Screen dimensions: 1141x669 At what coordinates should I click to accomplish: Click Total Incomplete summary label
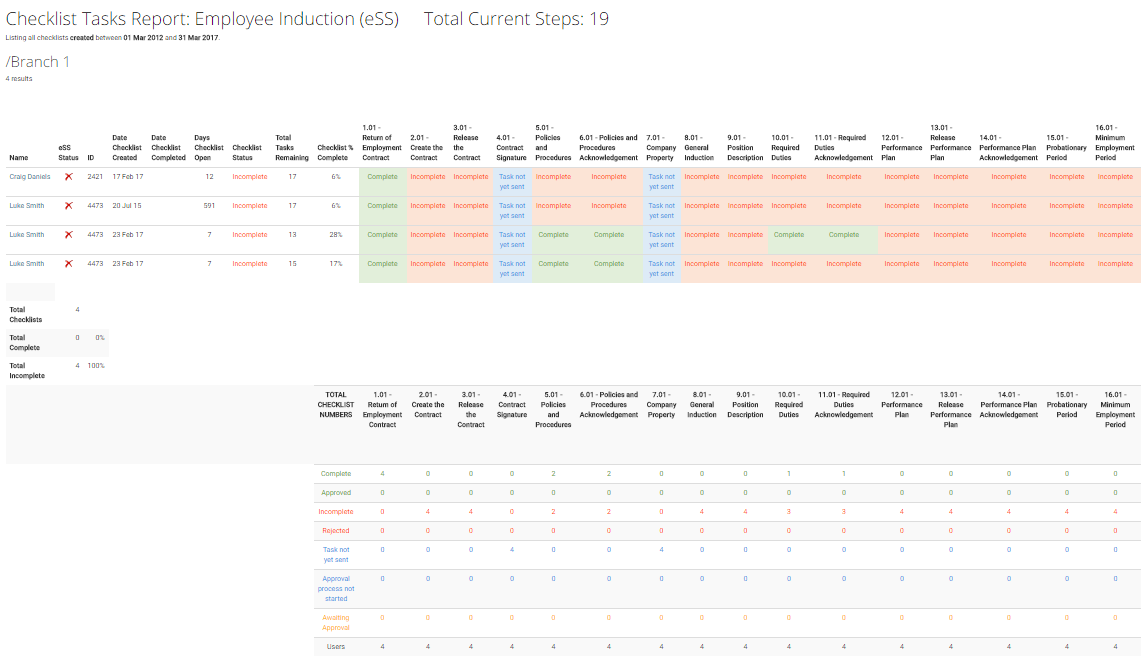[x=27, y=371]
